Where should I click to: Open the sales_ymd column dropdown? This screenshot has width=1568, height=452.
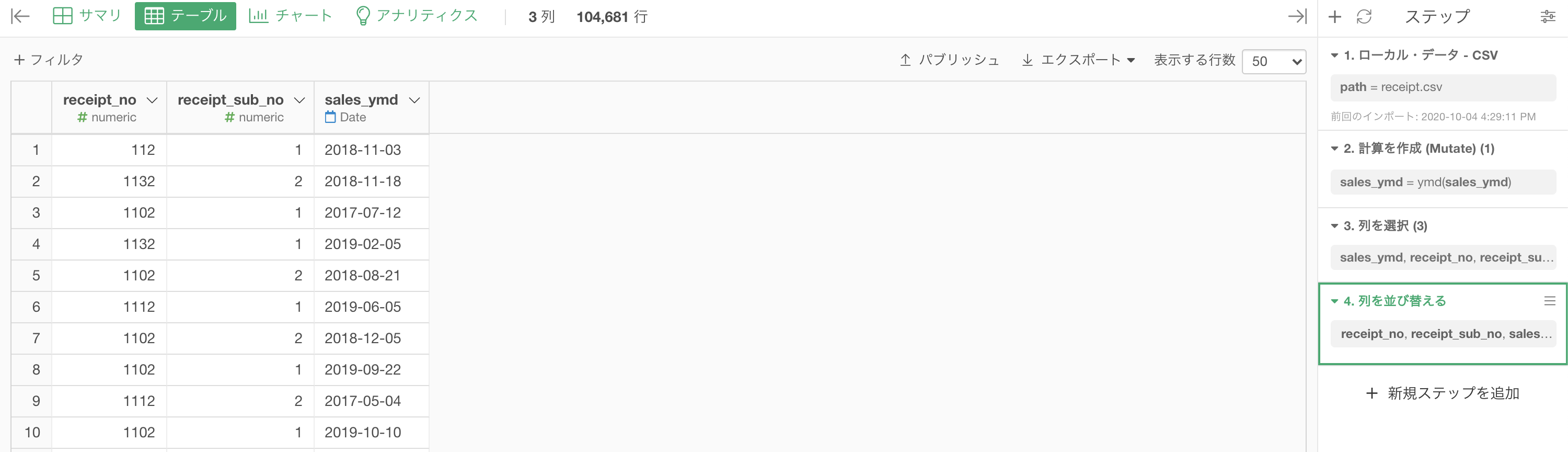point(414,100)
